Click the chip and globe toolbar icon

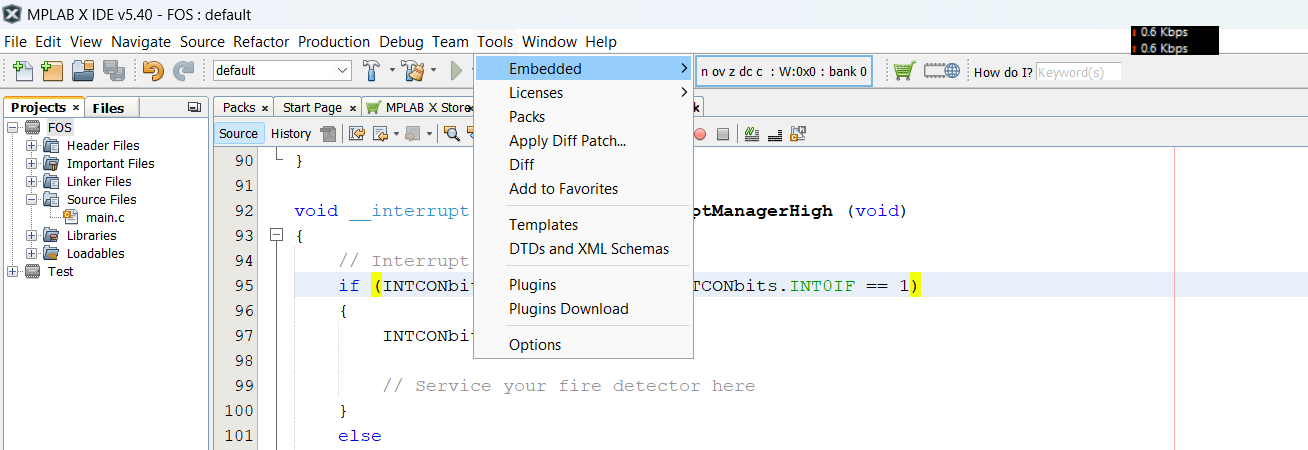point(941,71)
